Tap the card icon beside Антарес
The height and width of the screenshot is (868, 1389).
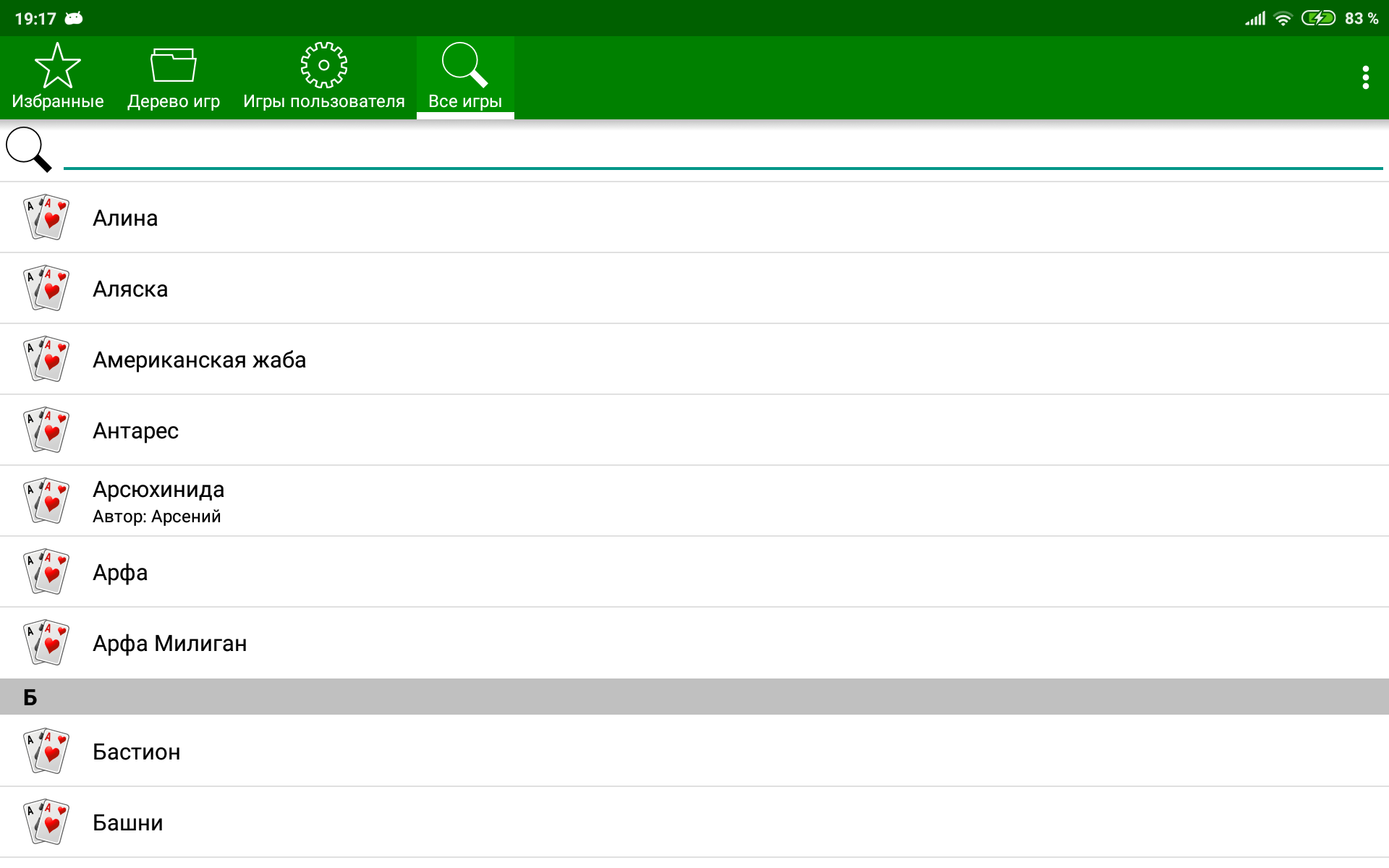pyautogui.click(x=46, y=430)
